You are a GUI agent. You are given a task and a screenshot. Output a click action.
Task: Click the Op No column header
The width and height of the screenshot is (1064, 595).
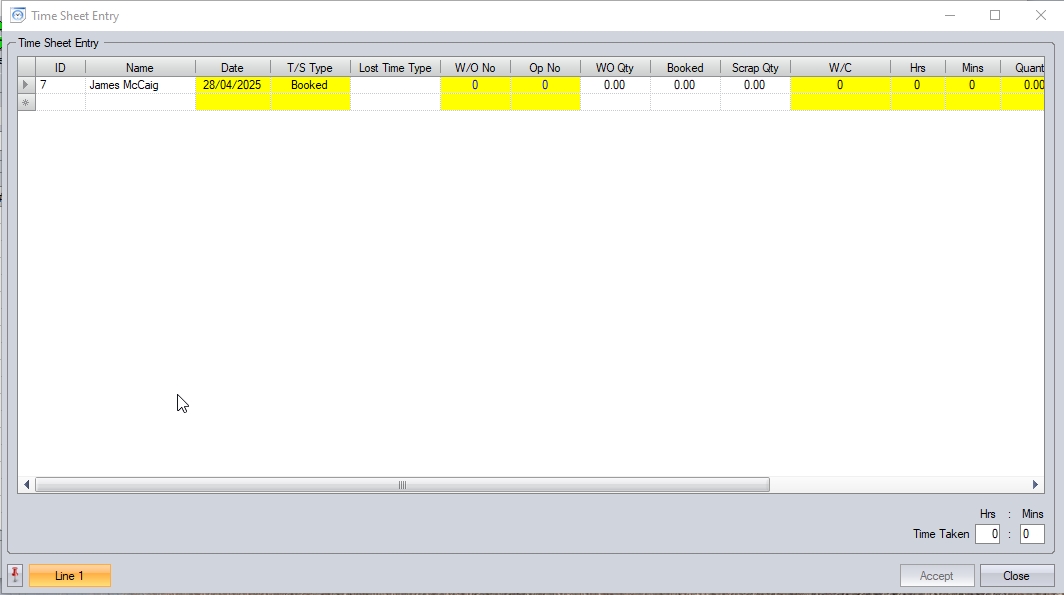tap(545, 68)
